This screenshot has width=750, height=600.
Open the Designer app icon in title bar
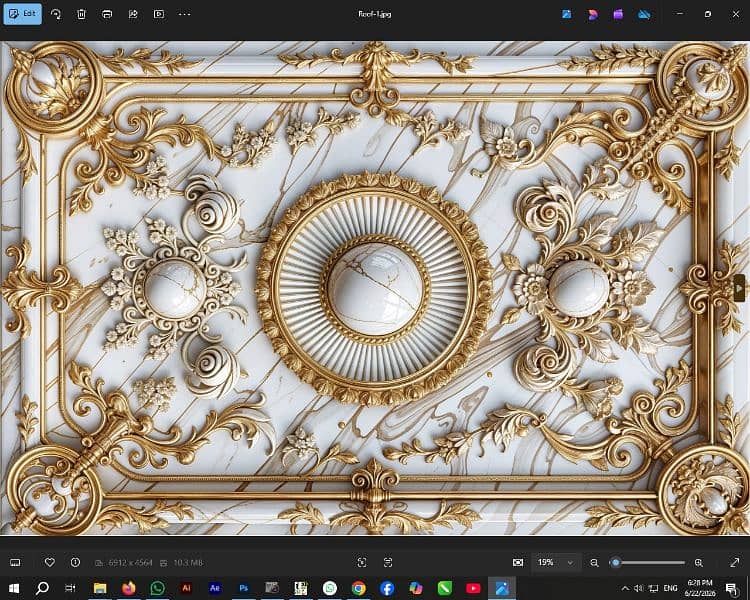pos(593,14)
